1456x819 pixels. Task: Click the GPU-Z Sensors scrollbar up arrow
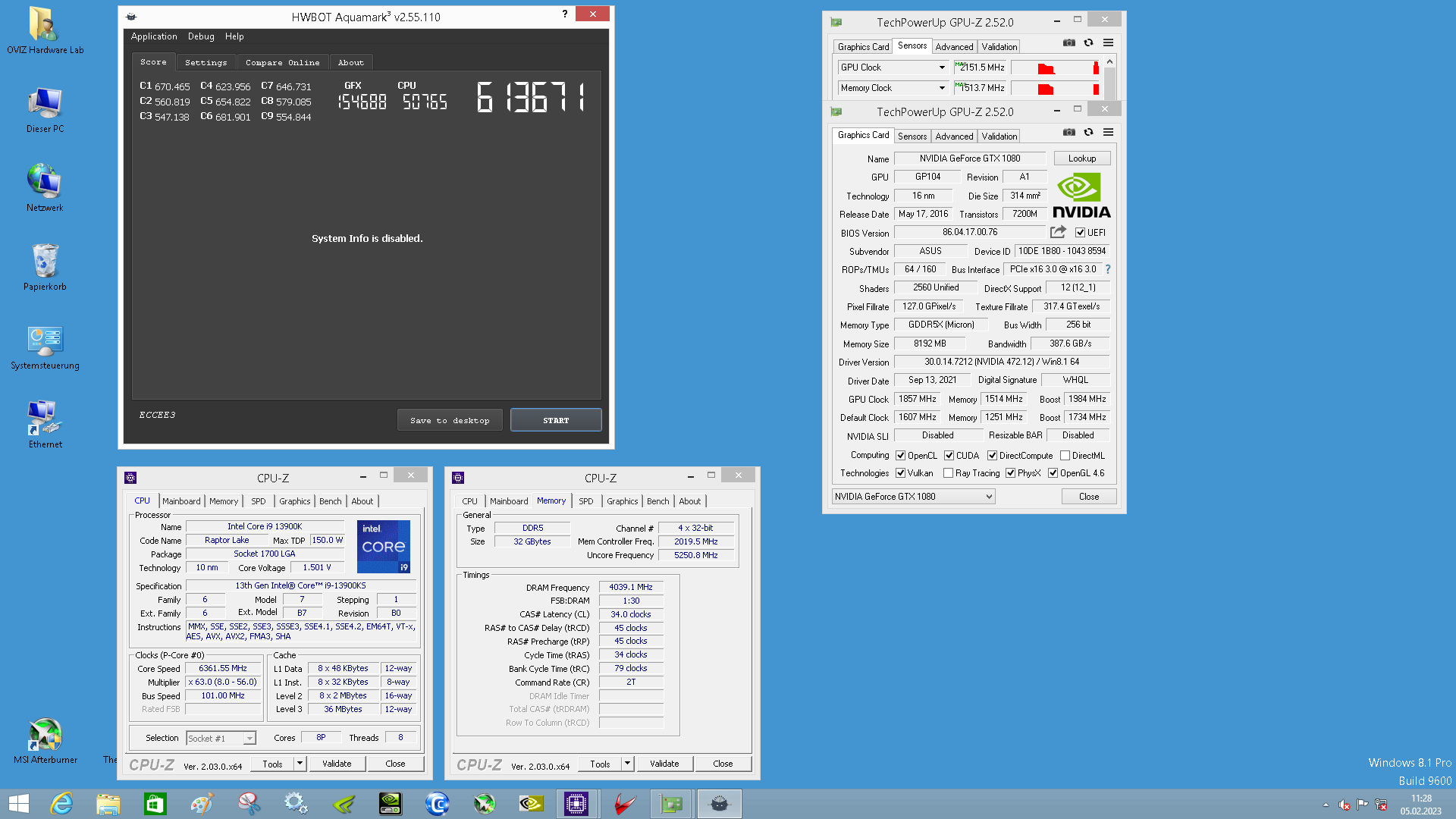pyautogui.click(x=1110, y=62)
